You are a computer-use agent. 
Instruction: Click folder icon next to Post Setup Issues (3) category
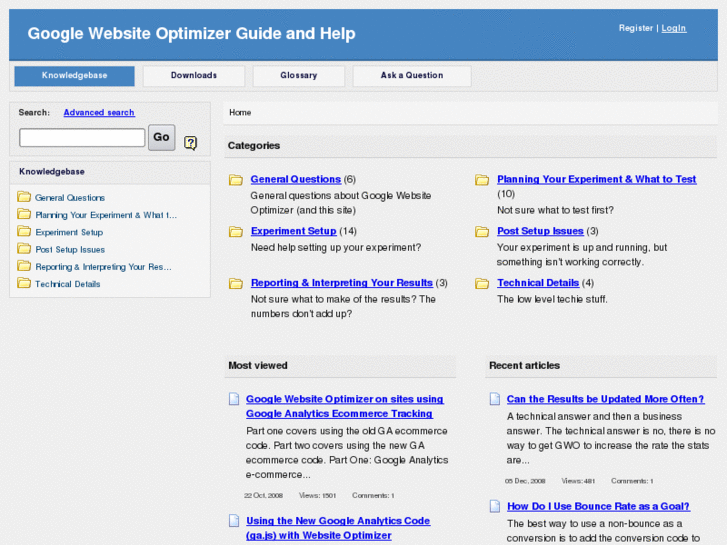[x=482, y=231]
